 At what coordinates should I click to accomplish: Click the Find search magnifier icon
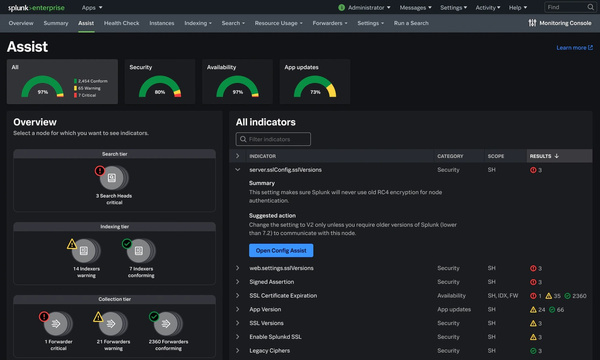click(590, 7)
